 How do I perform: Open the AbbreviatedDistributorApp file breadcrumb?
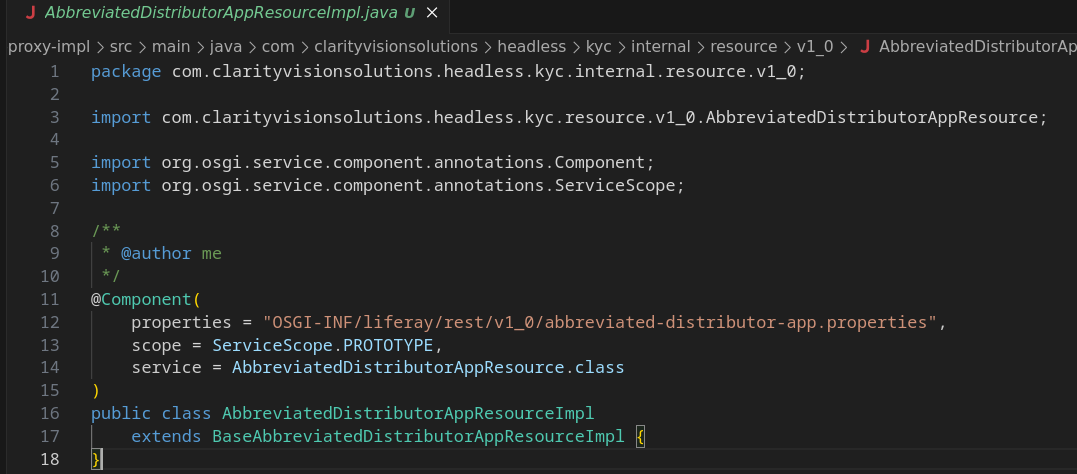977,47
